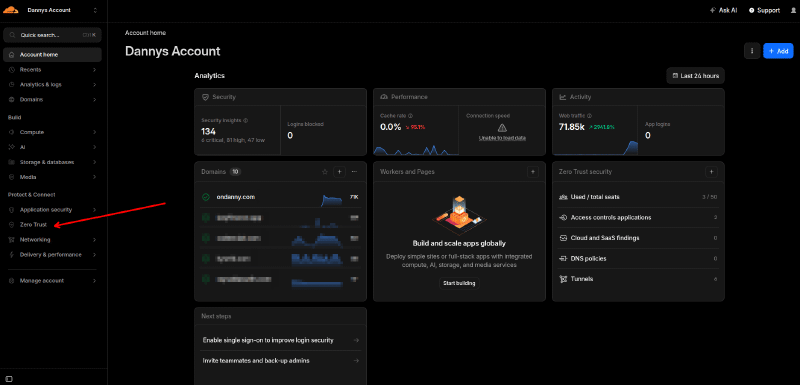
Task: Click the Domains star favorites icon
Action: [x=324, y=172]
